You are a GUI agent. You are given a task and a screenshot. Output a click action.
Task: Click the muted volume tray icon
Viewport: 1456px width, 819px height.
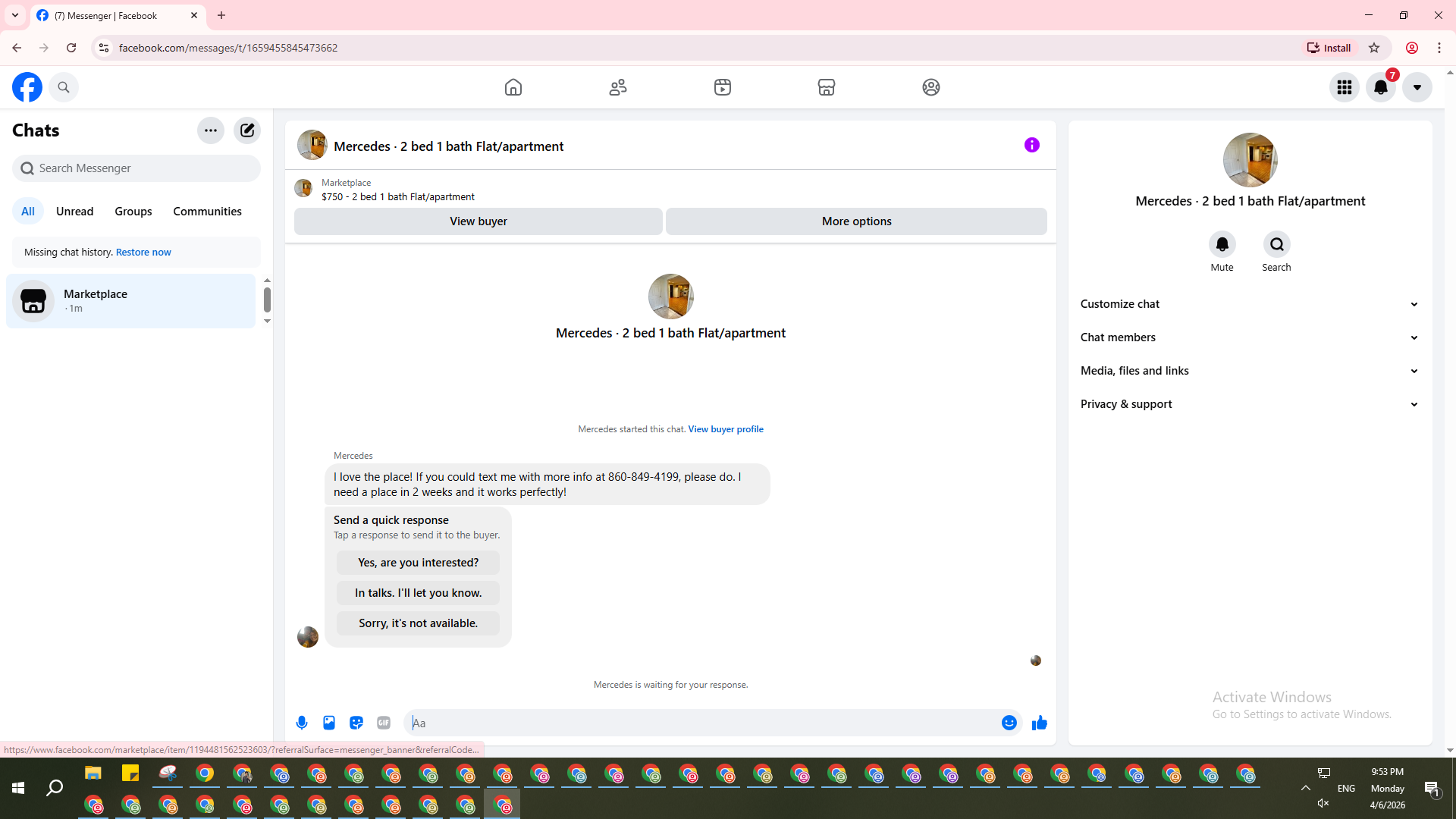[x=1323, y=803]
